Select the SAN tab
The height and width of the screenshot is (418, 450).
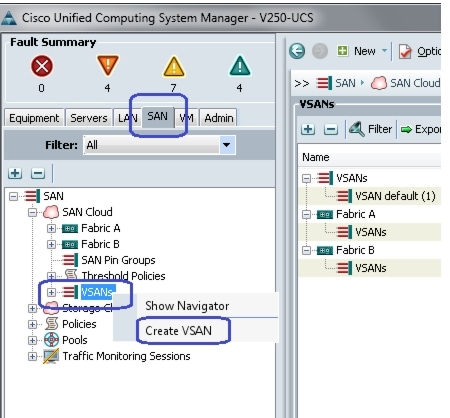158,117
